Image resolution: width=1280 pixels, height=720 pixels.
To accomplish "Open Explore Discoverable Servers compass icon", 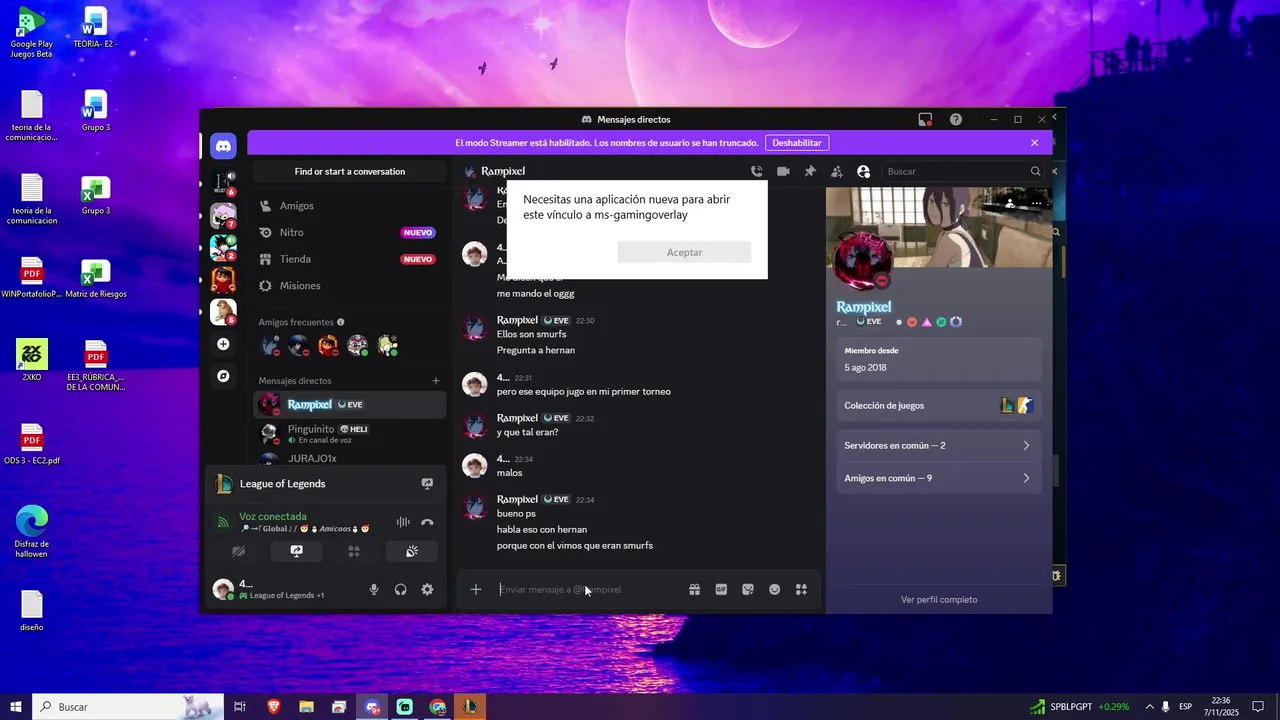I will tap(223, 376).
